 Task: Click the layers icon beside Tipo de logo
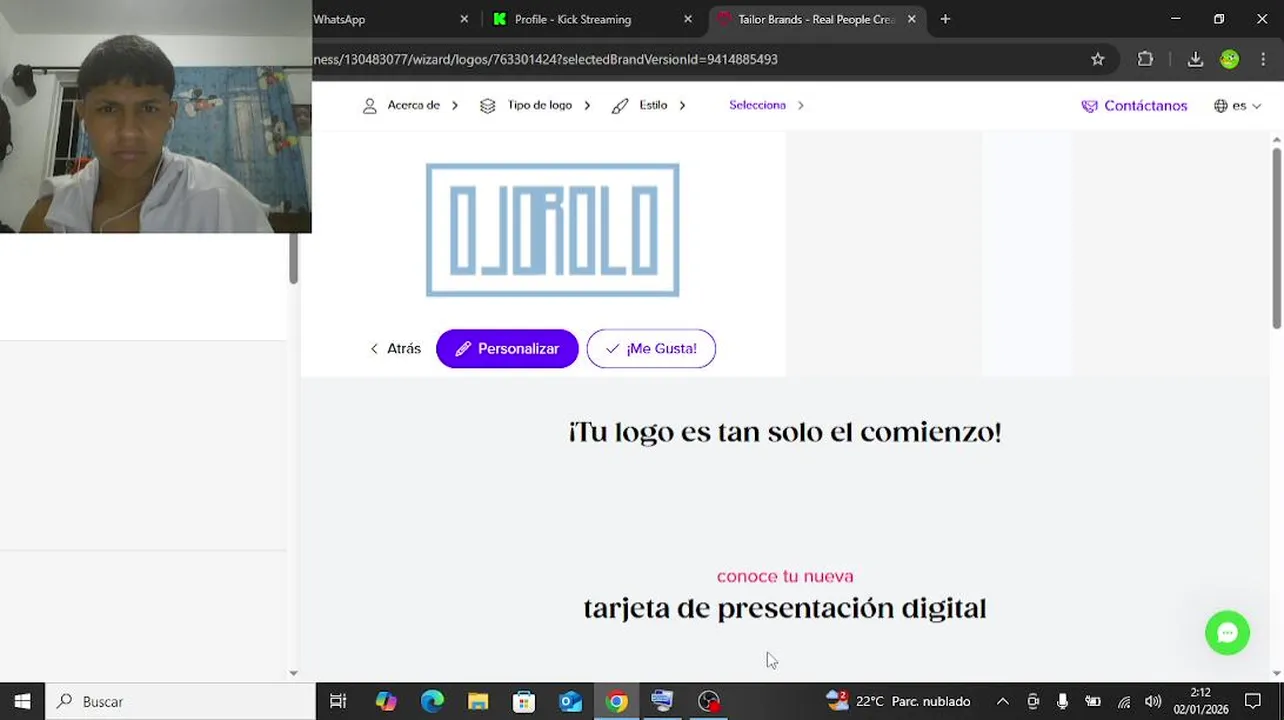(488, 105)
